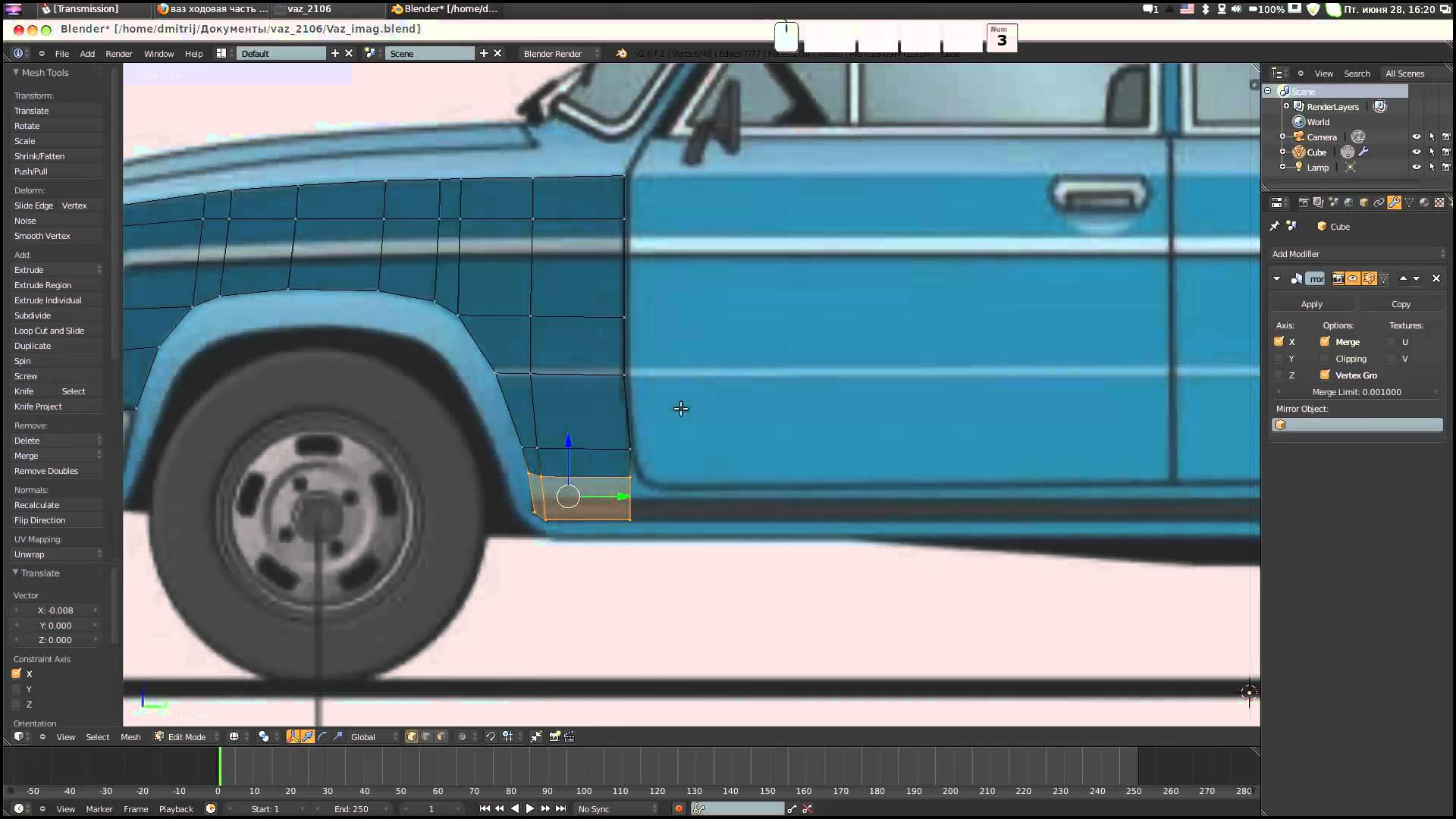Click the Merge Limit value slider
The width and height of the screenshot is (1456, 819).
coord(1357,392)
